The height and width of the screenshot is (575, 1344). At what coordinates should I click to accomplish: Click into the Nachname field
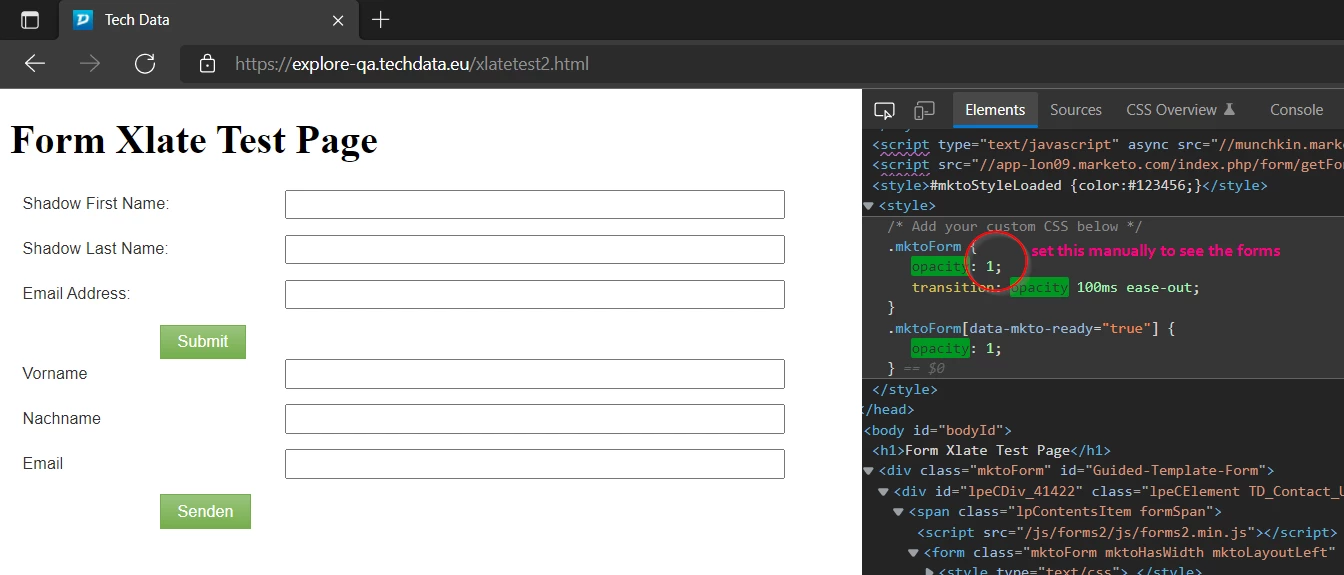(535, 419)
